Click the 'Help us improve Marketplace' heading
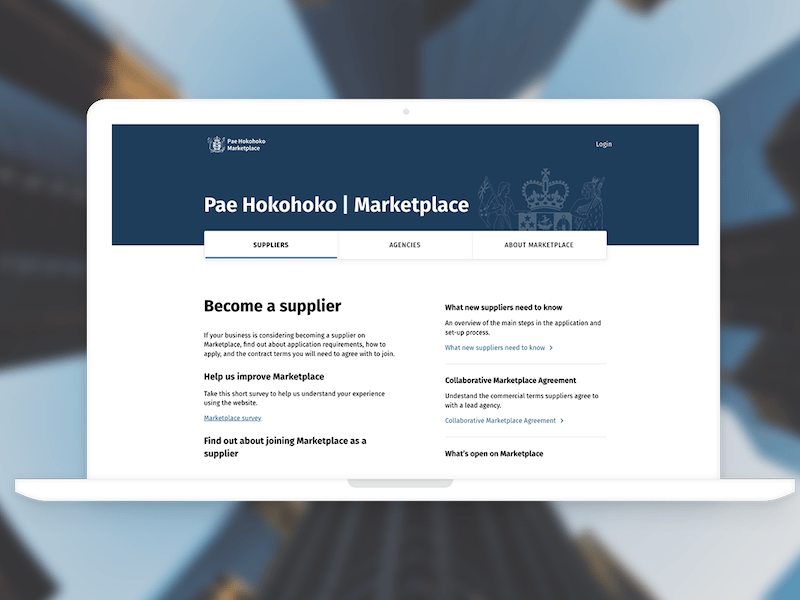800x600 pixels. point(264,377)
